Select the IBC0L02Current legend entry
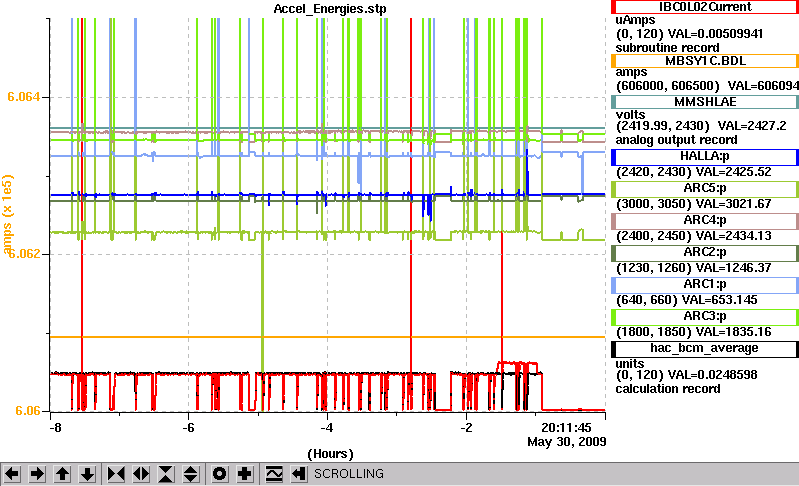Image resolution: width=799 pixels, height=486 pixels. pyautogui.click(x=705, y=7)
